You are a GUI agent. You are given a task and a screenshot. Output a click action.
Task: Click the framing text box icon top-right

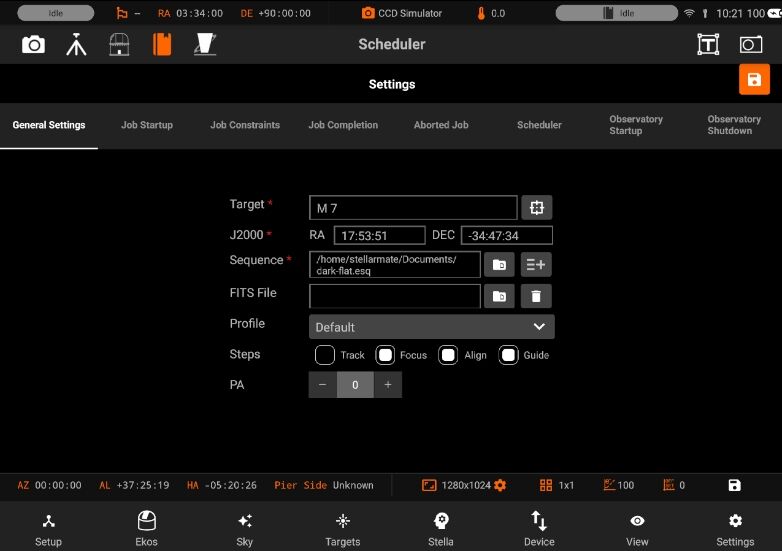click(x=708, y=44)
